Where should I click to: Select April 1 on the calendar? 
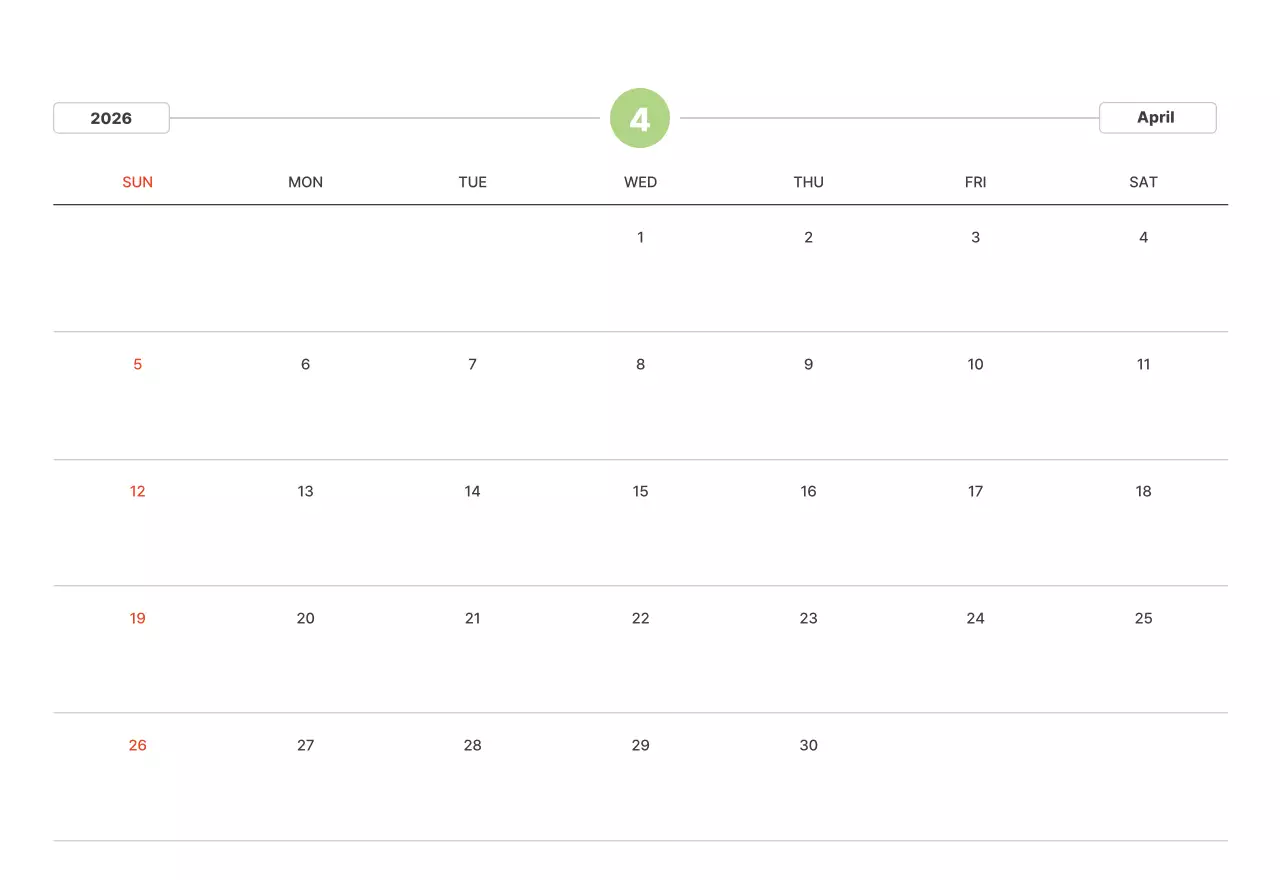tap(640, 237)
